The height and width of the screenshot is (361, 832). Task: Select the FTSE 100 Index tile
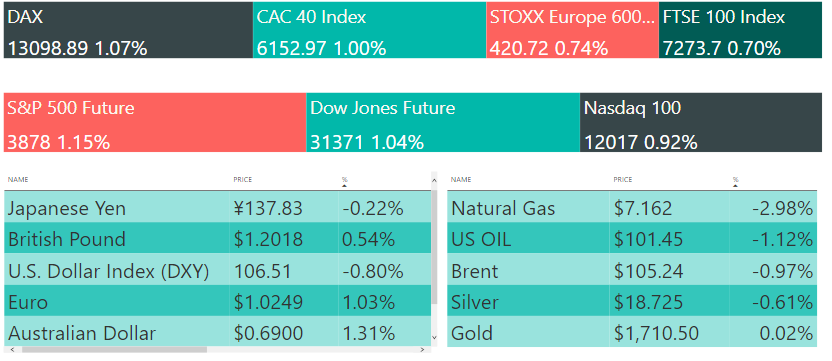(740, 30)
